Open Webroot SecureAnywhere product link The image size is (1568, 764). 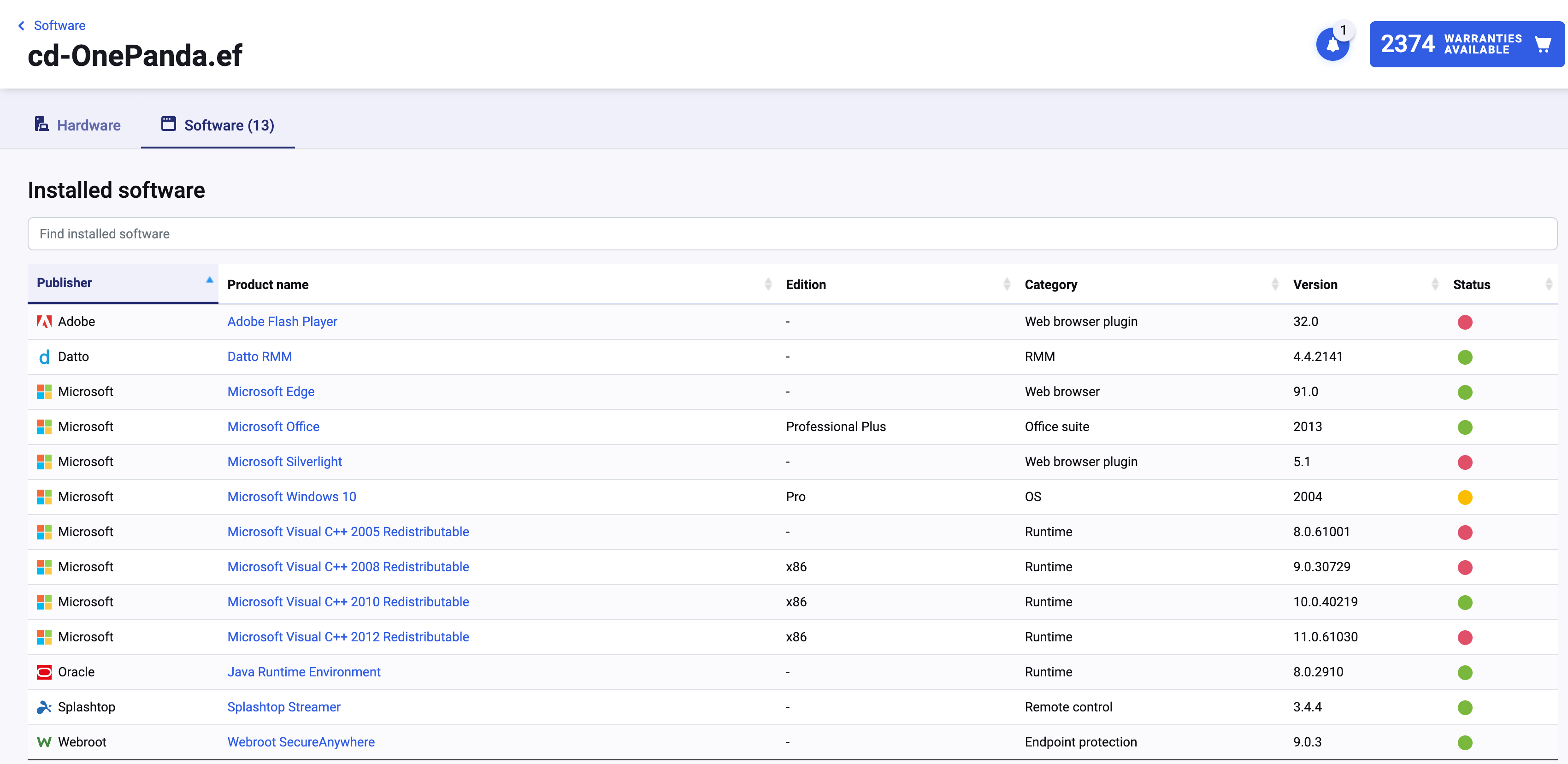pos(301,742)
